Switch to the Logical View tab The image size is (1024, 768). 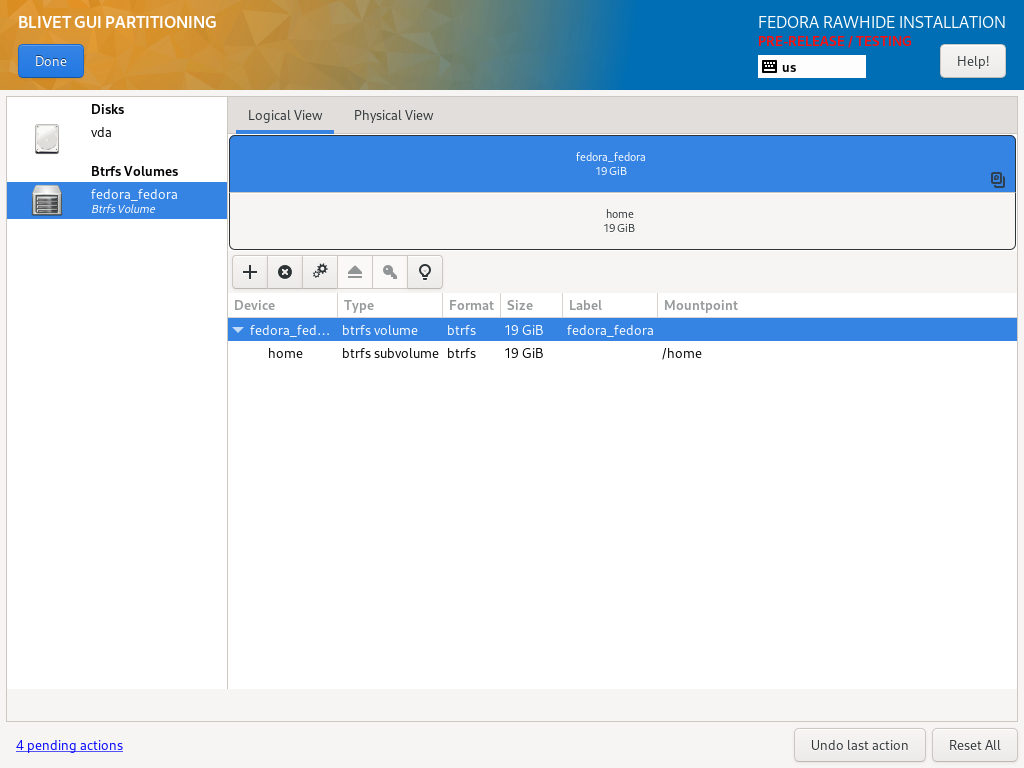(285, 116)
